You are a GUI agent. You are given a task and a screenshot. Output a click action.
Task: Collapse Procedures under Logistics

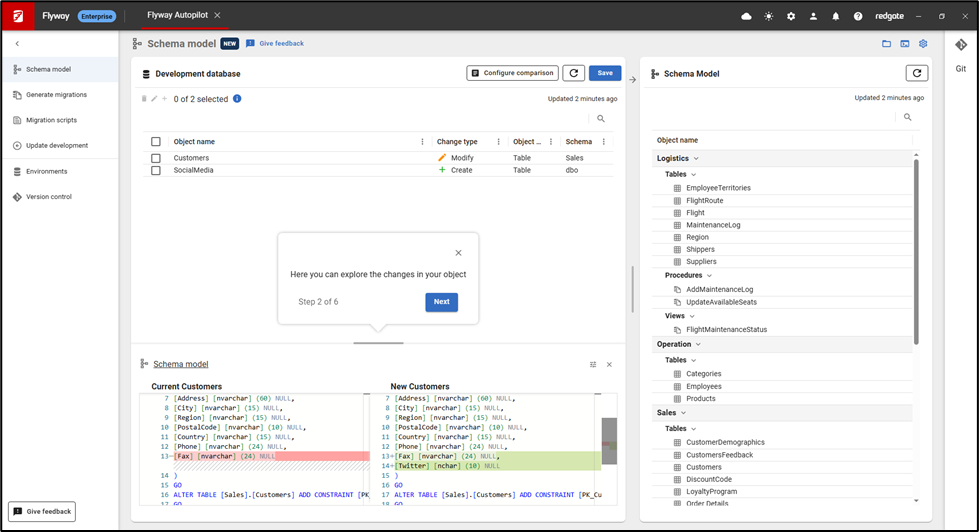point(709,275)
